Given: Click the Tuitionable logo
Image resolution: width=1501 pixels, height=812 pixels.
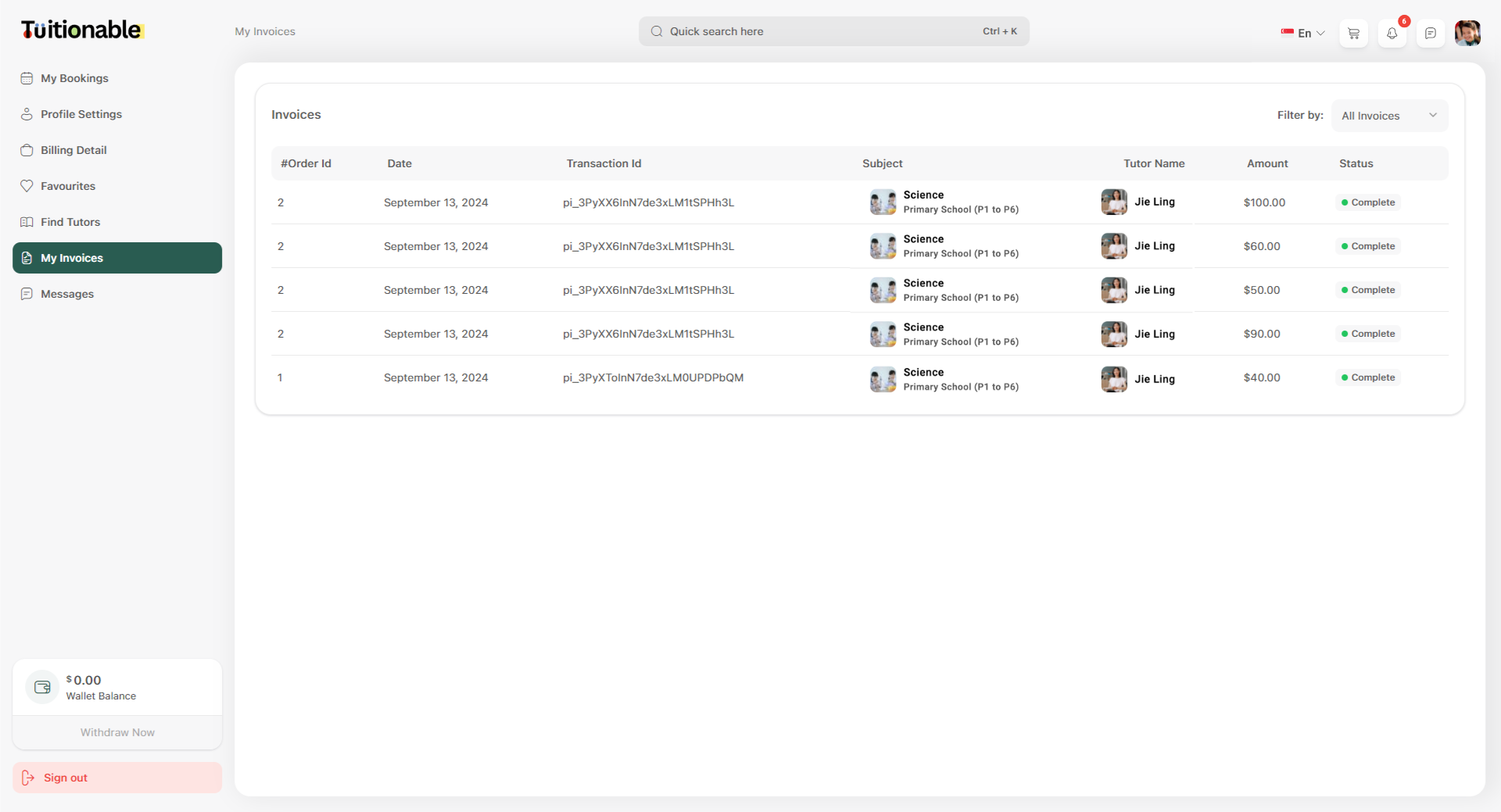Looking at the screenshot, I should tap(82, 30).
